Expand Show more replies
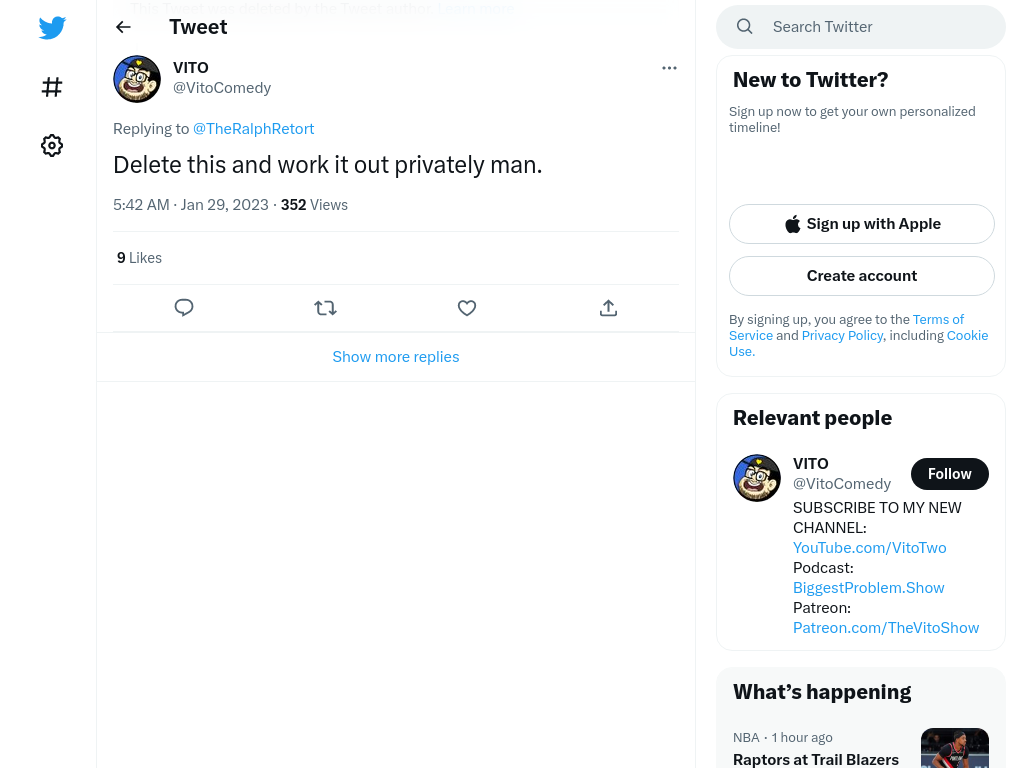The width and height of the screenshot is (1024, 768). click(396, 357)
